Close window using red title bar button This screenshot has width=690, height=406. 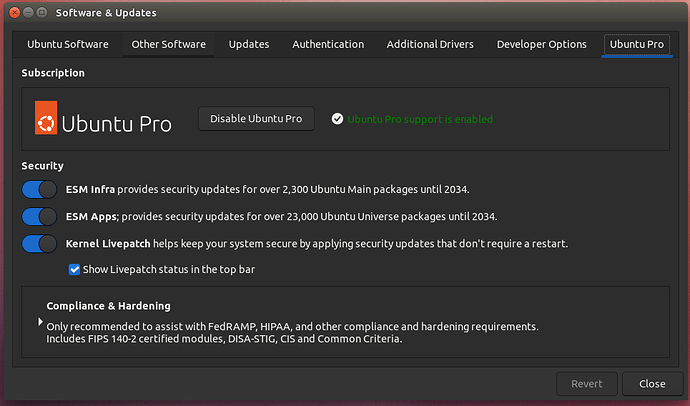15,13
